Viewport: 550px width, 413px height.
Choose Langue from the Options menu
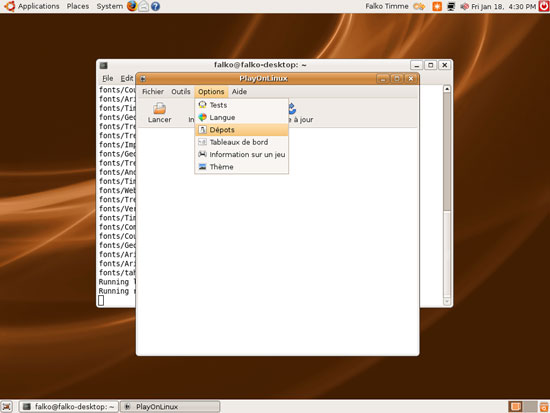(242, 117)
